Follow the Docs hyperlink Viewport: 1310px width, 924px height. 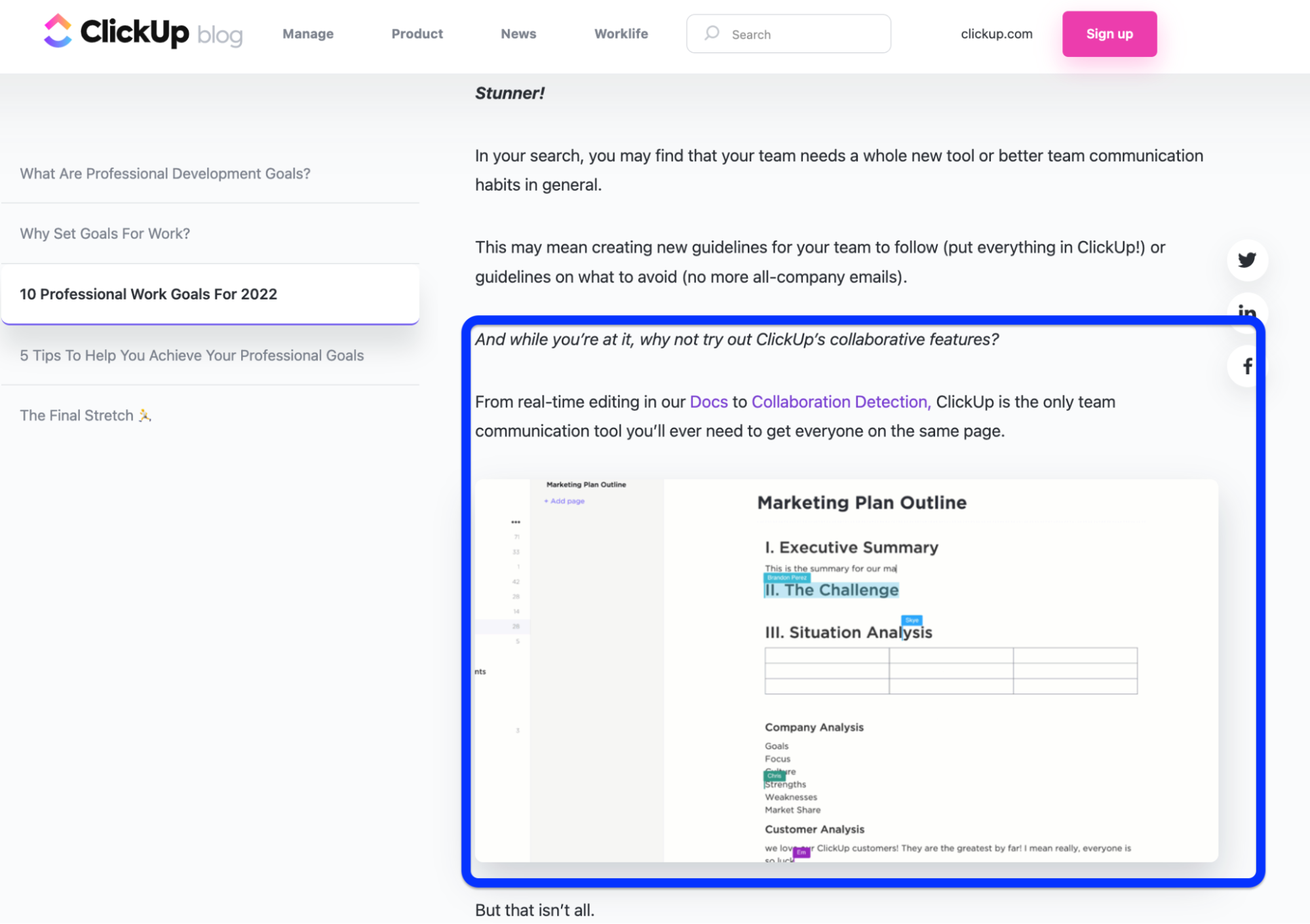[x=708, y=402]
